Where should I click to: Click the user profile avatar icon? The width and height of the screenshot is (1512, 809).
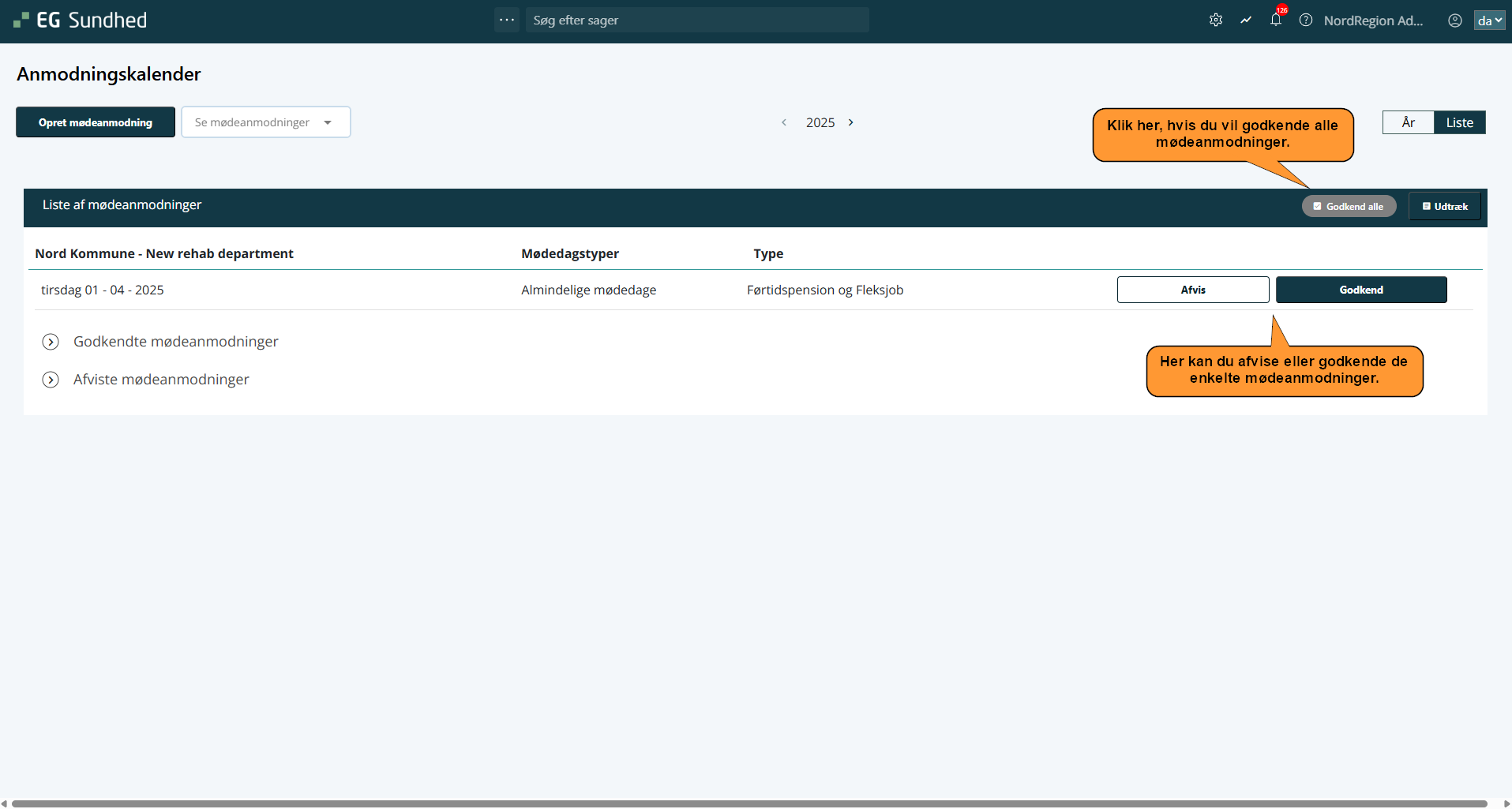1454,21
